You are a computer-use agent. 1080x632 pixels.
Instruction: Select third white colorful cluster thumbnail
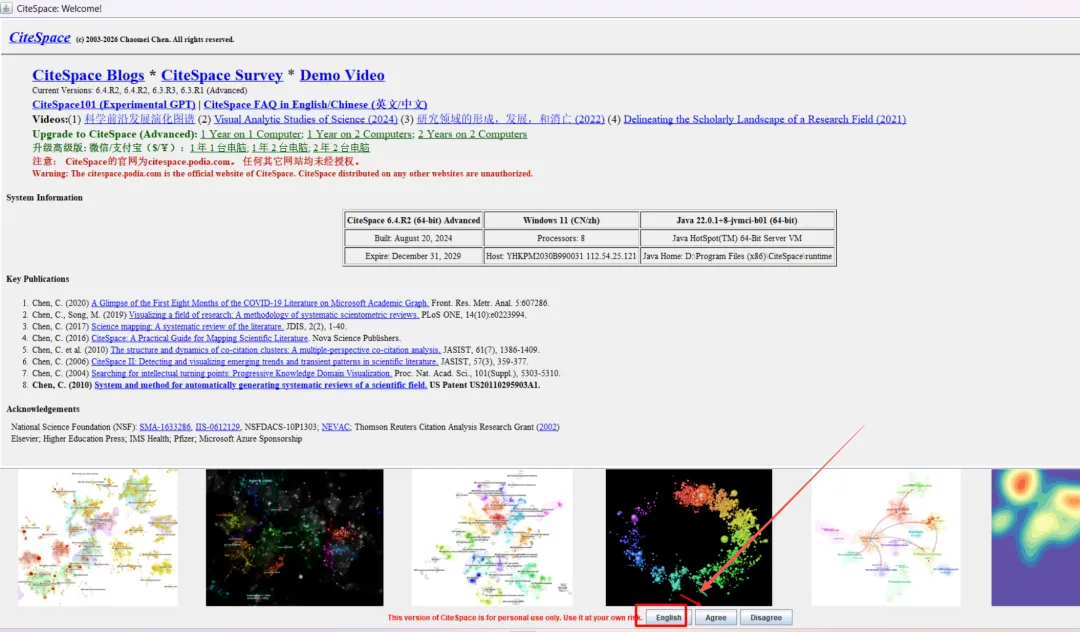point(492,538)
